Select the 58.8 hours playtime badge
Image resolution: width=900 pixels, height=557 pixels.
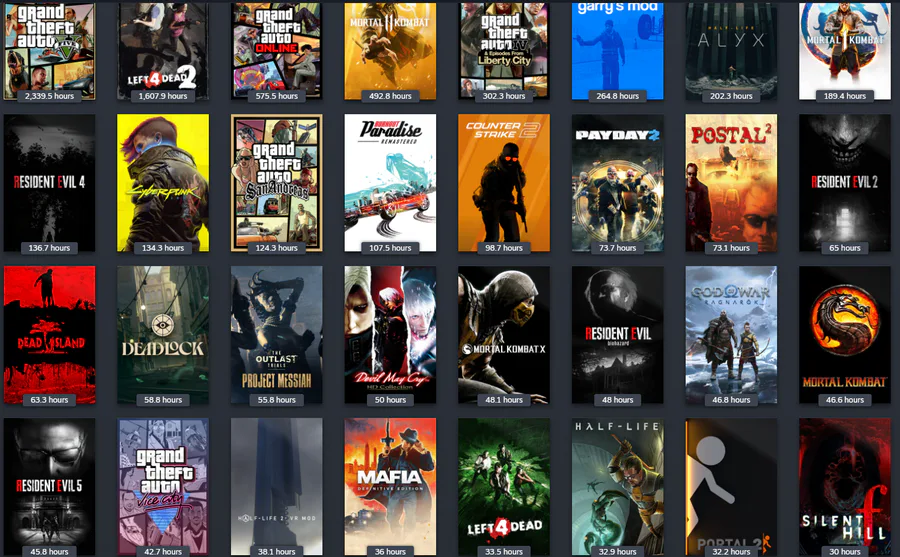tap(163, 400)
